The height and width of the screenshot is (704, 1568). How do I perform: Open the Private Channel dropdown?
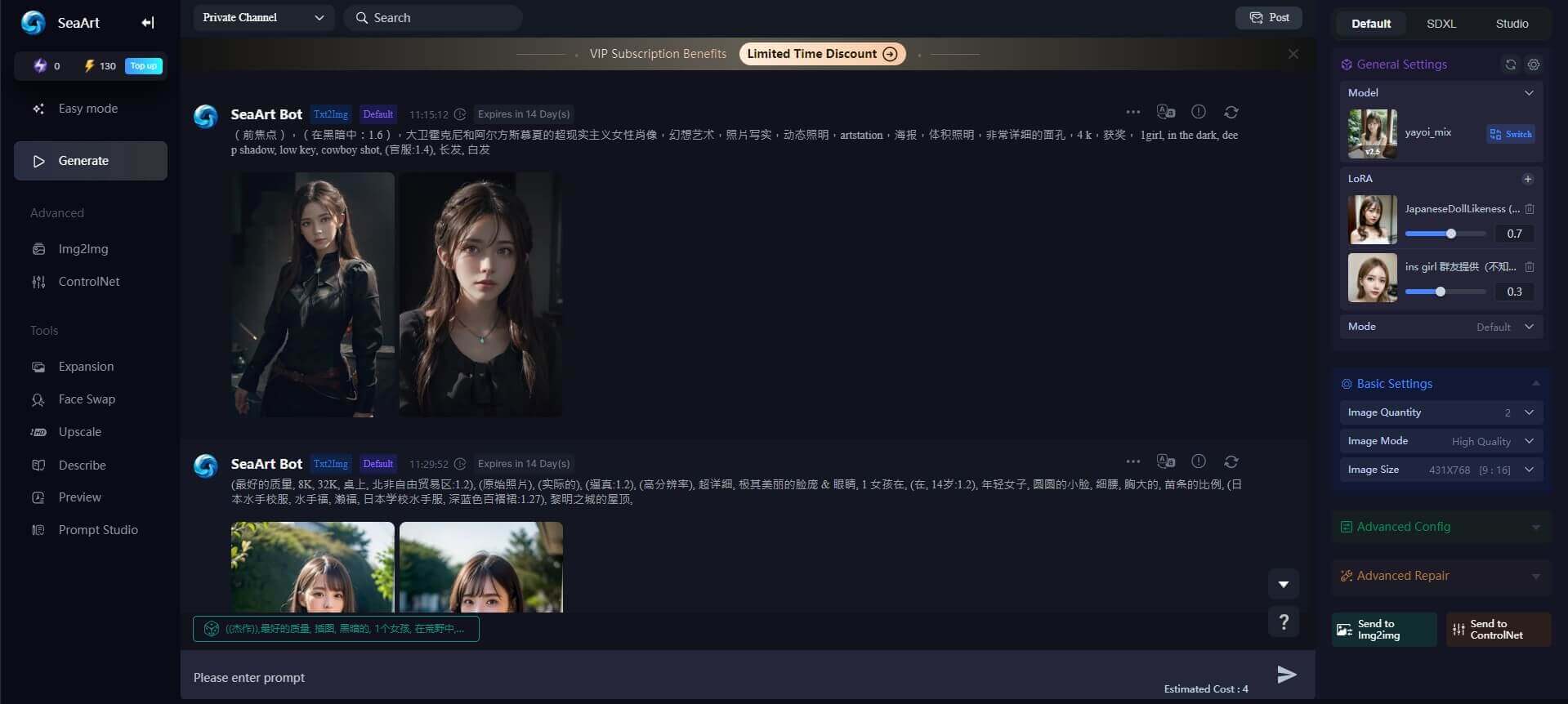264,18
